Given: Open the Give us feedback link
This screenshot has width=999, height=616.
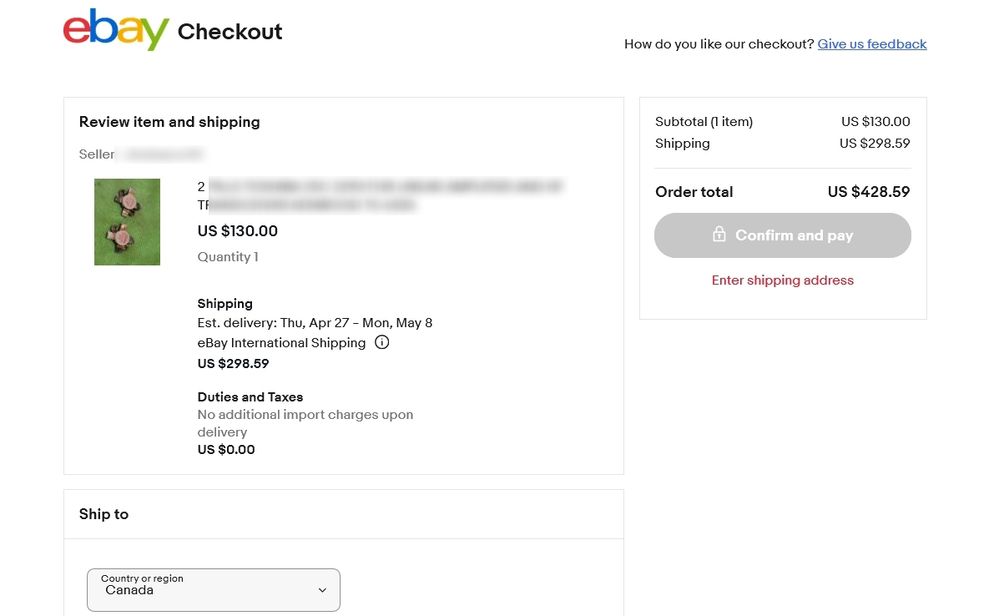Looking at the screenshot, I should (872, 44).
